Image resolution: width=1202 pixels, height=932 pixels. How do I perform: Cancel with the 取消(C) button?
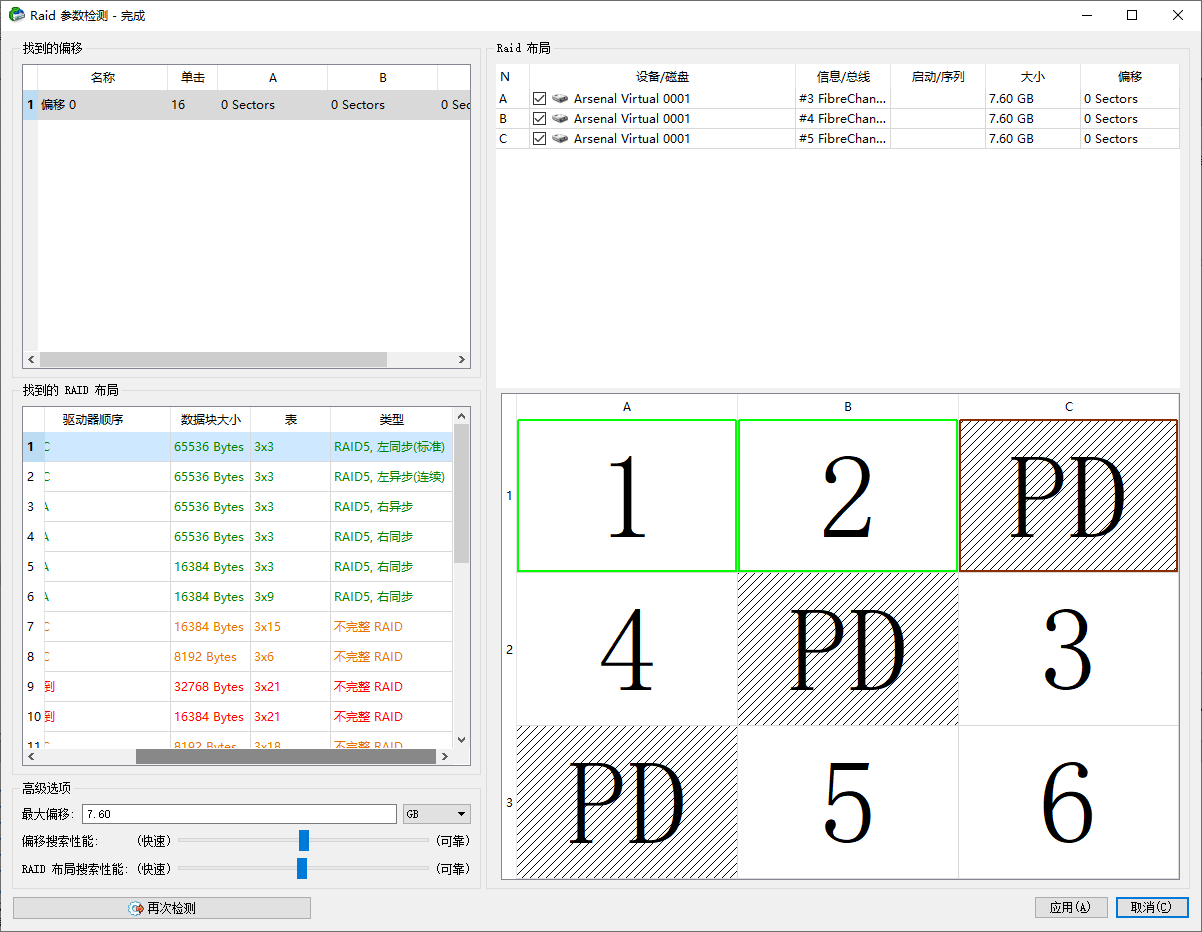click(1151, 907)
